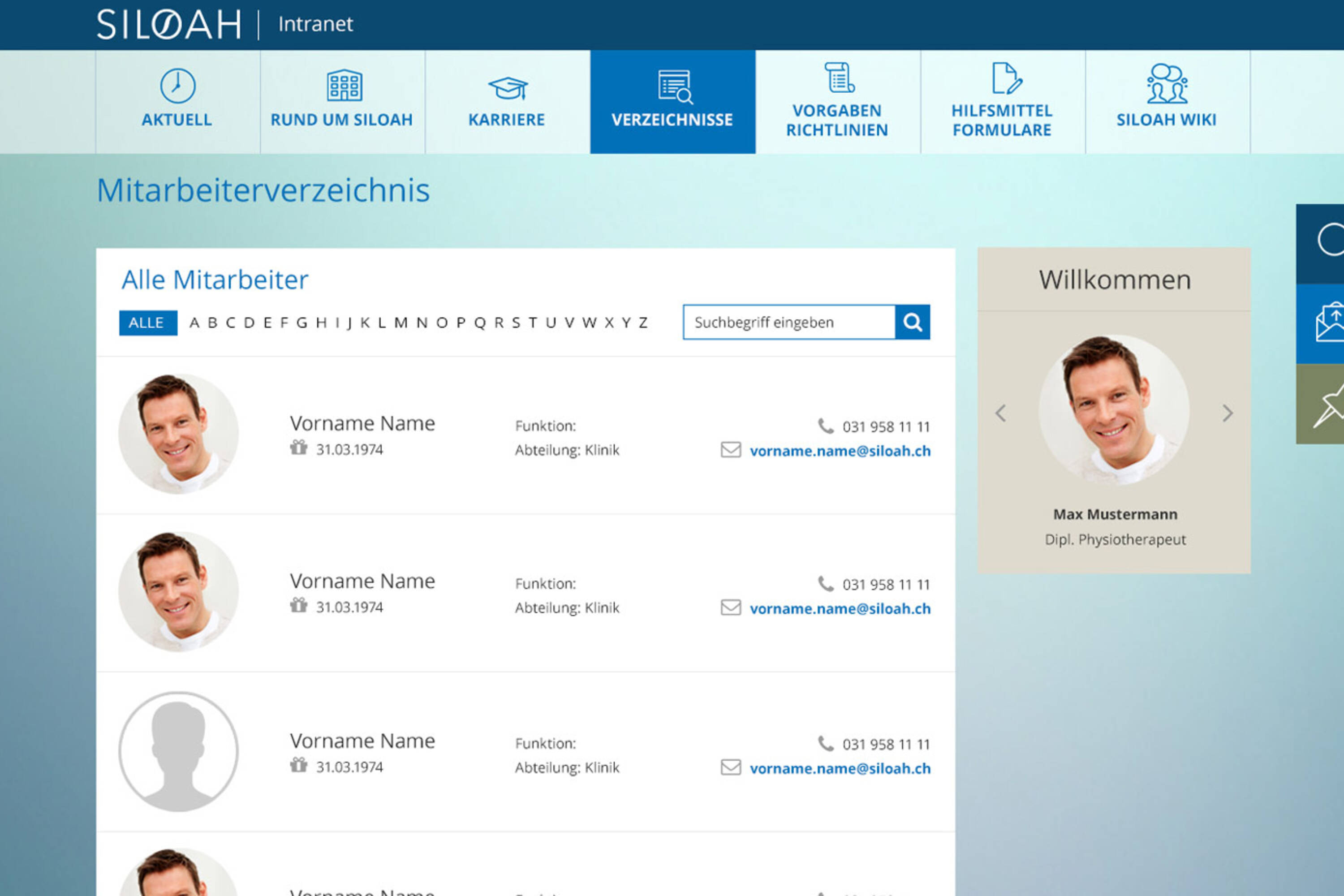Click the Alle Mitarbeiter heading
The width and height of the screenshot is (1344, 896).
(x=215, y=280)
